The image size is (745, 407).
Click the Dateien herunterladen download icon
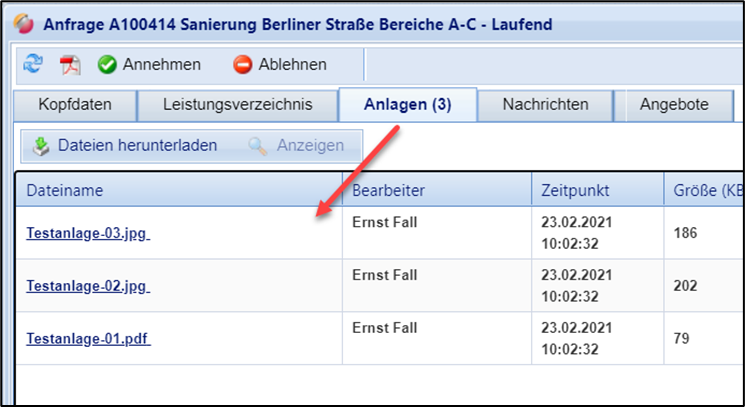coord(41,146)
